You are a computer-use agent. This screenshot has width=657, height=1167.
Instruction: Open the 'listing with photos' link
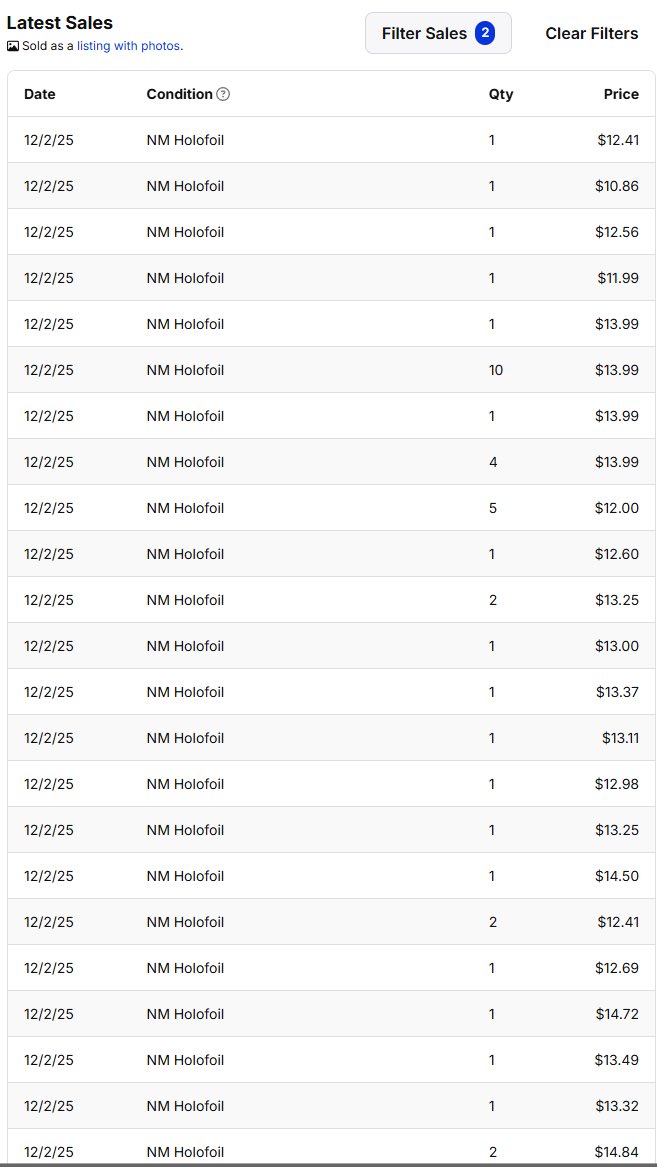point(129,46)
